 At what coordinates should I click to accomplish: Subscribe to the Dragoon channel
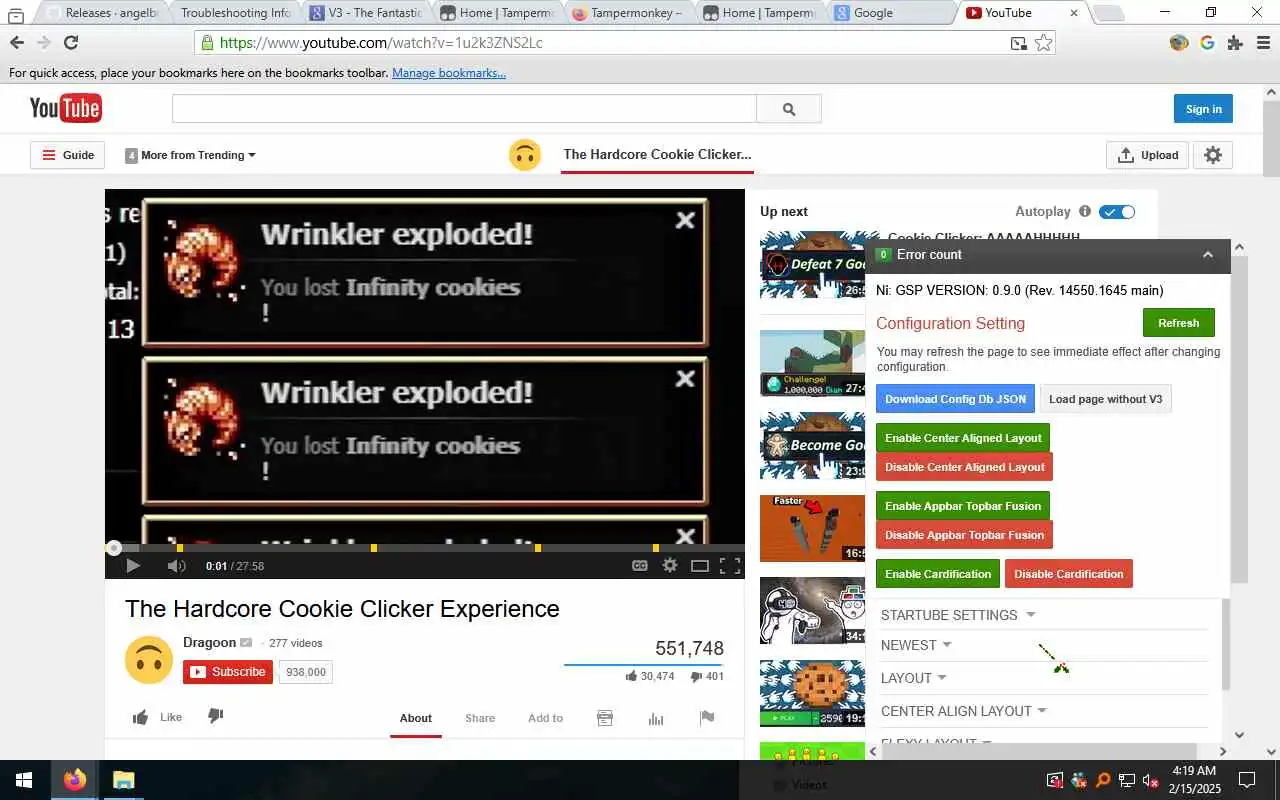click(228, 672)
